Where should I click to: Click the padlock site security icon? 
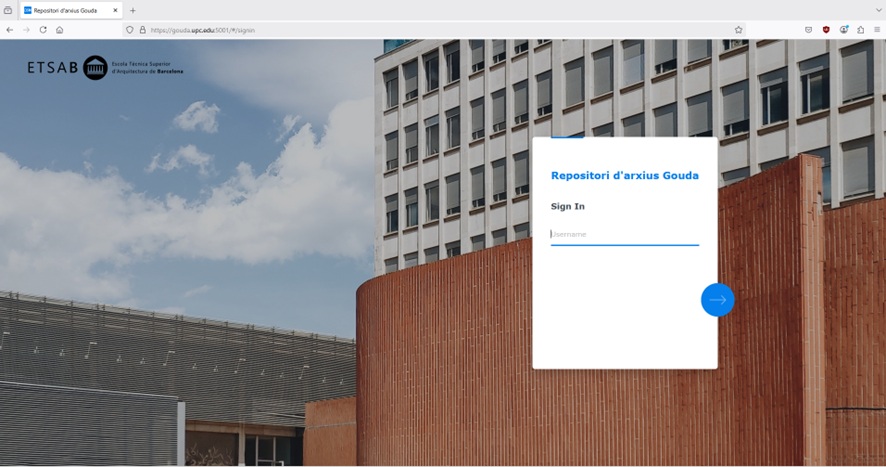pyautogui.click(x=142, y=30)
